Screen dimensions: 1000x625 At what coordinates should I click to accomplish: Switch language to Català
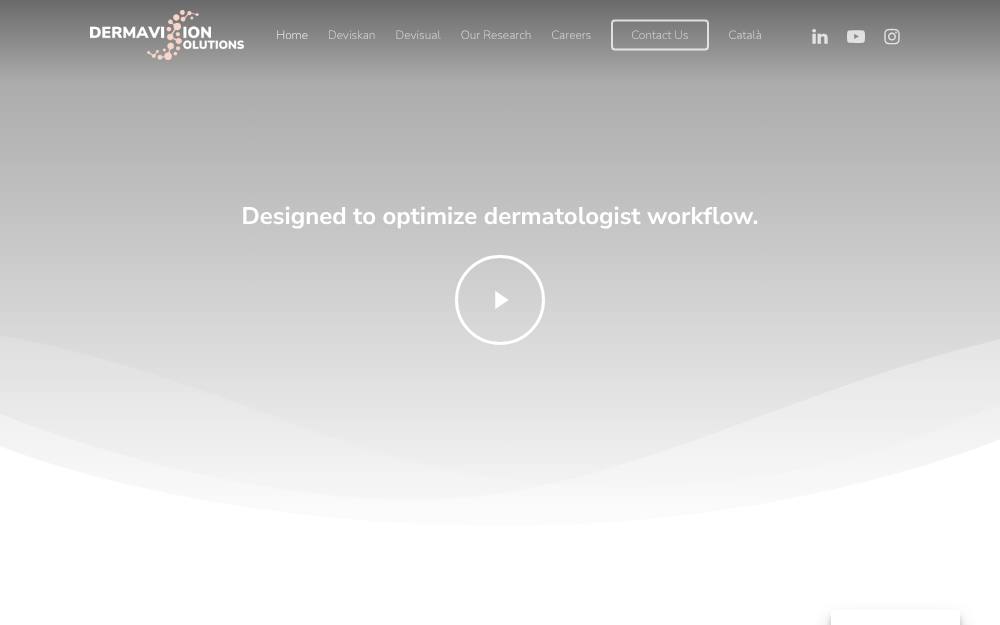(x=745, y=35)
